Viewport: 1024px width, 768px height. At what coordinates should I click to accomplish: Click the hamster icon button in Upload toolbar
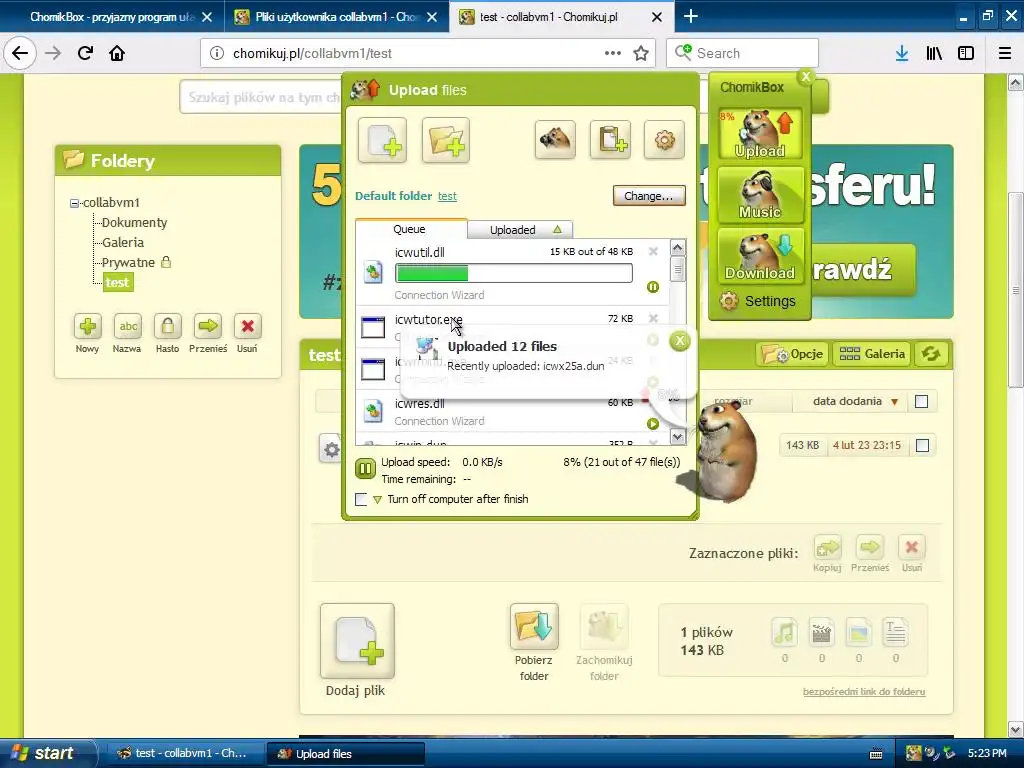click(555, 139)
